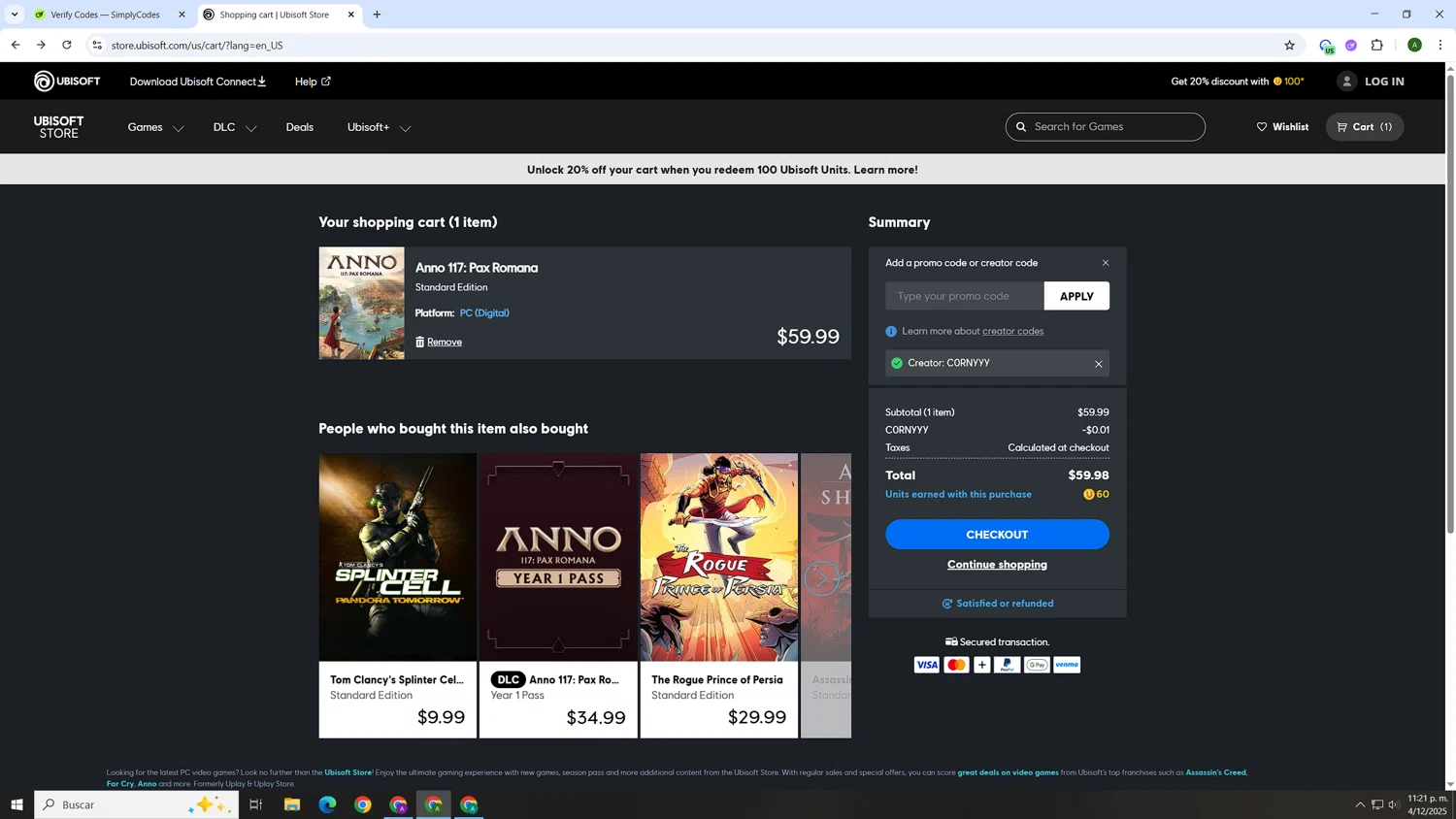Open File Explorer from taskbar
Viewport: 1456px width, 819px height.
pyautogui.click(x=292, y=804)
